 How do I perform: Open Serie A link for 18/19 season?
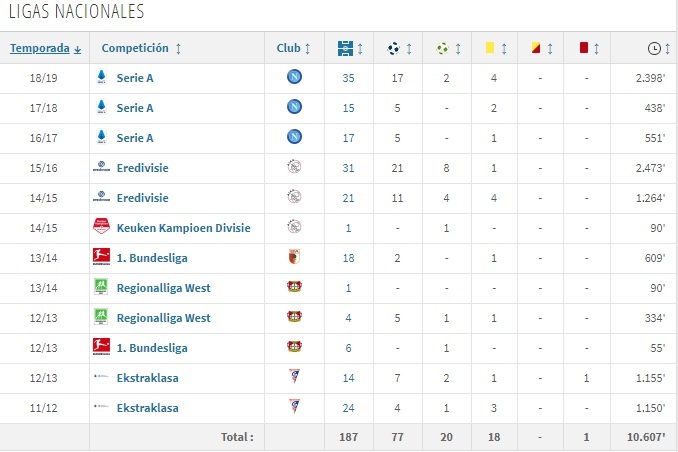135,78
